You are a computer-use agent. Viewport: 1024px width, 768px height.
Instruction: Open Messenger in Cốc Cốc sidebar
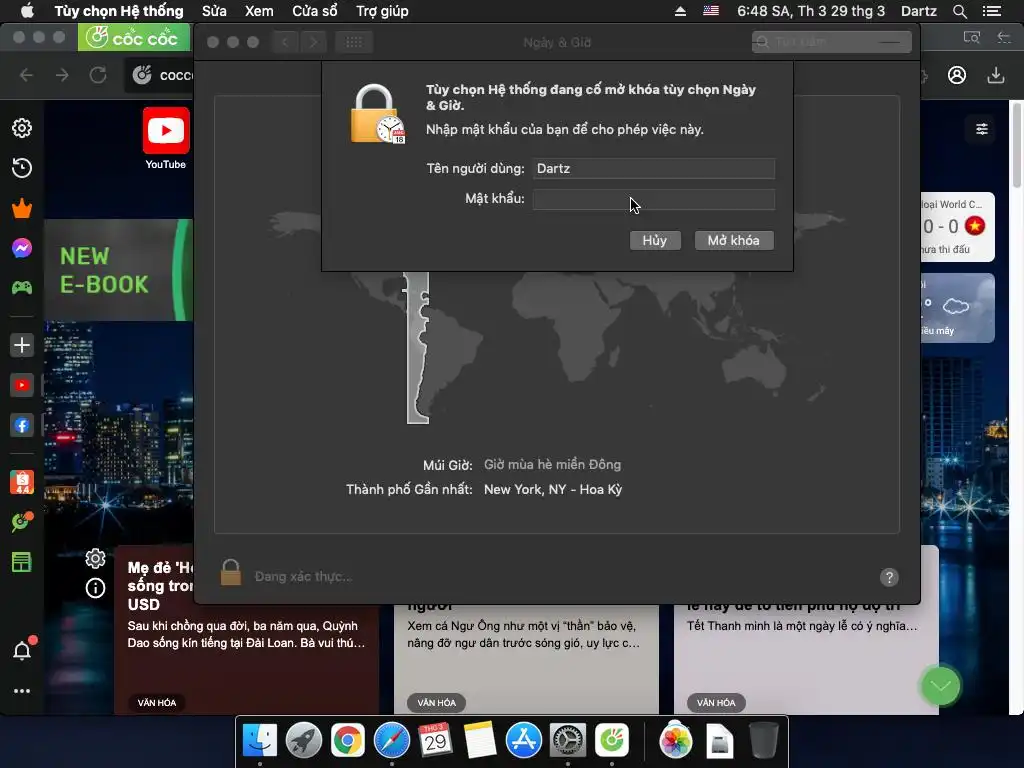point(22,248)
